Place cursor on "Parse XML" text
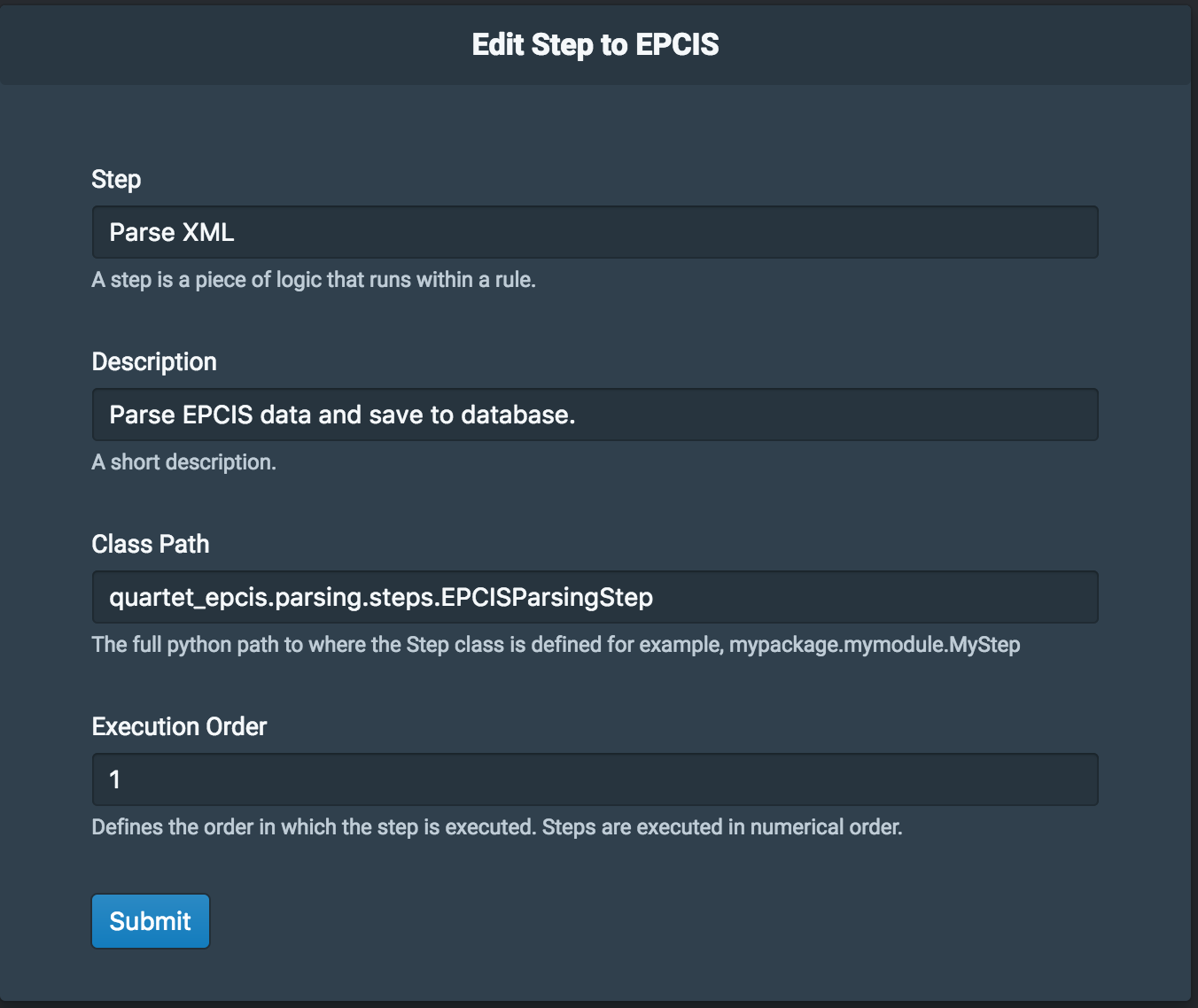 pos(172,232)
